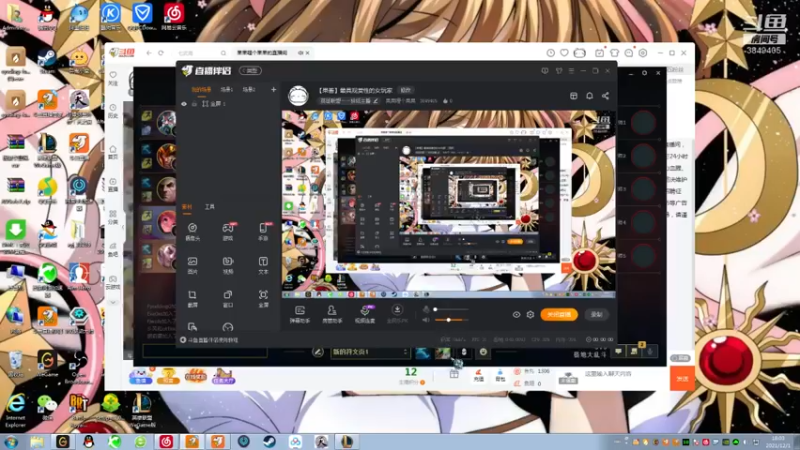Click the orange stop streaming button
The image size is (800, 450).
pos(559,315)
